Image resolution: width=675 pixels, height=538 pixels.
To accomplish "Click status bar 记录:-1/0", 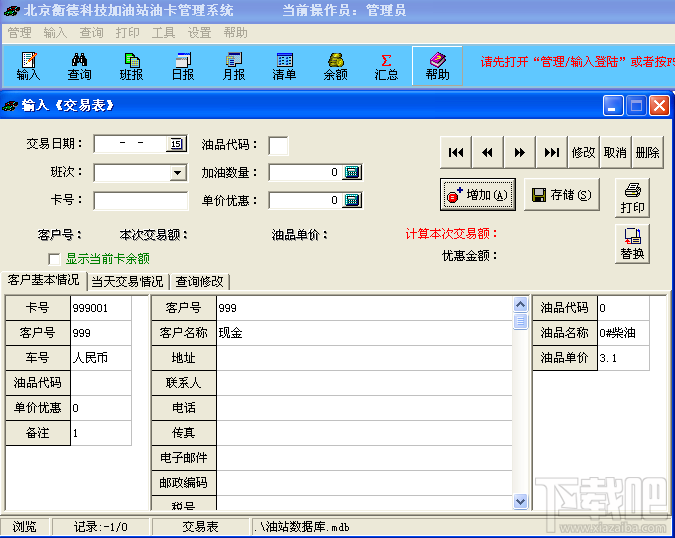I will [x=101, y=527].
